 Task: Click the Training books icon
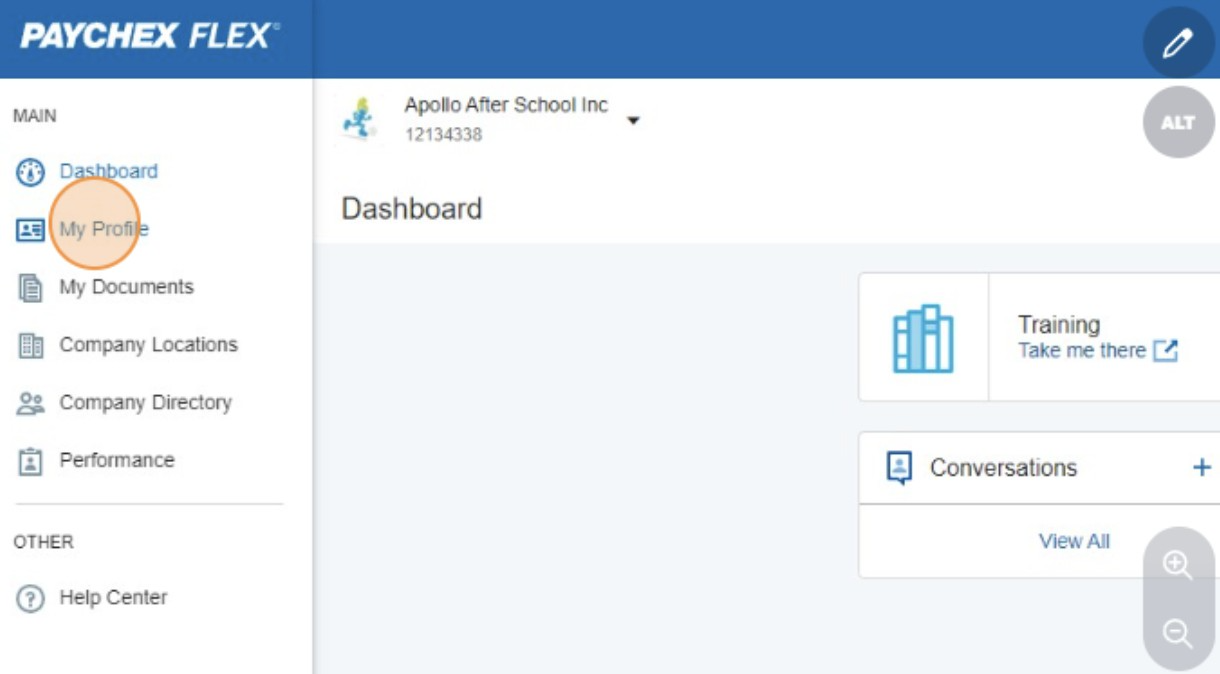point(923,339)
